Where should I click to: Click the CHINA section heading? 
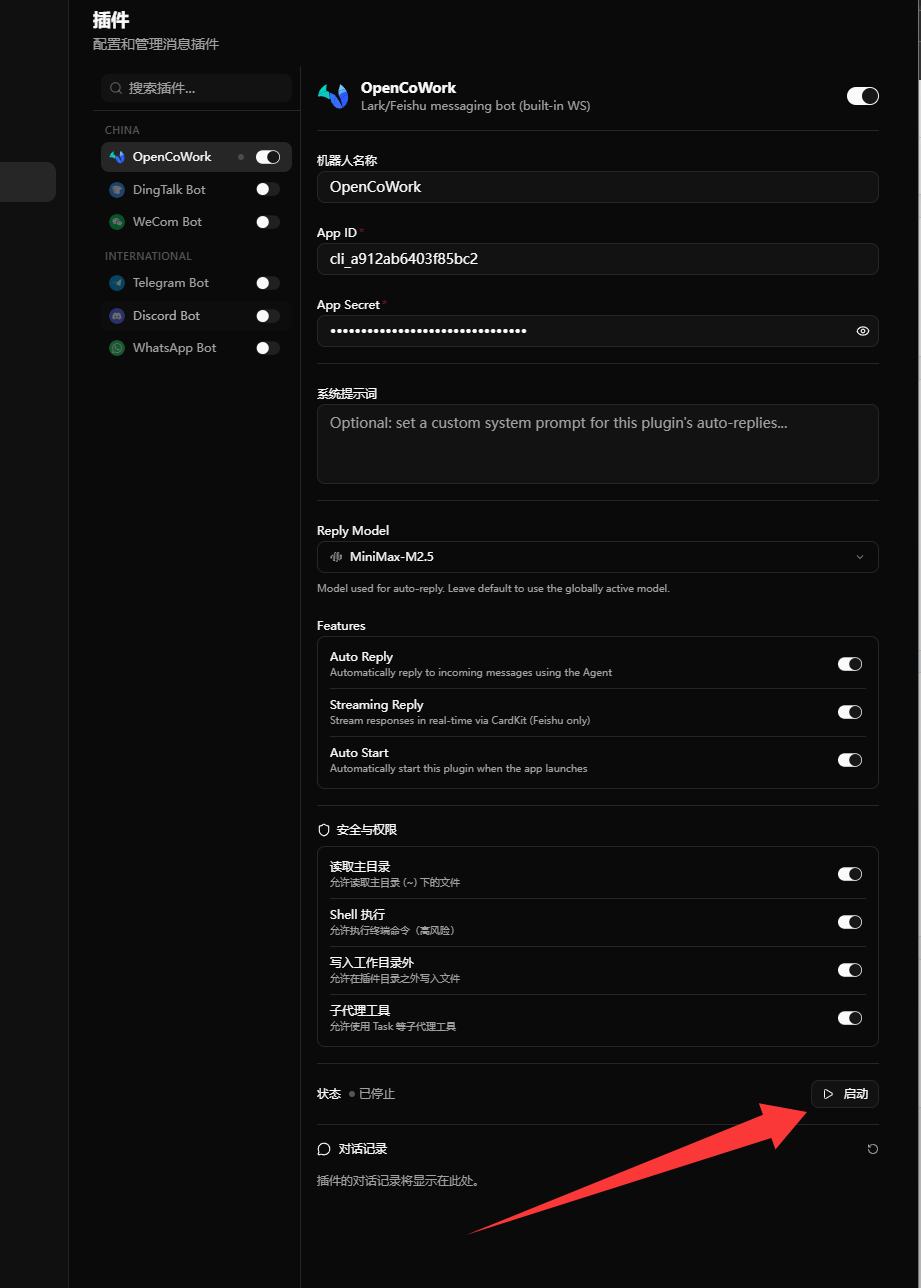(x=122, y=130)
